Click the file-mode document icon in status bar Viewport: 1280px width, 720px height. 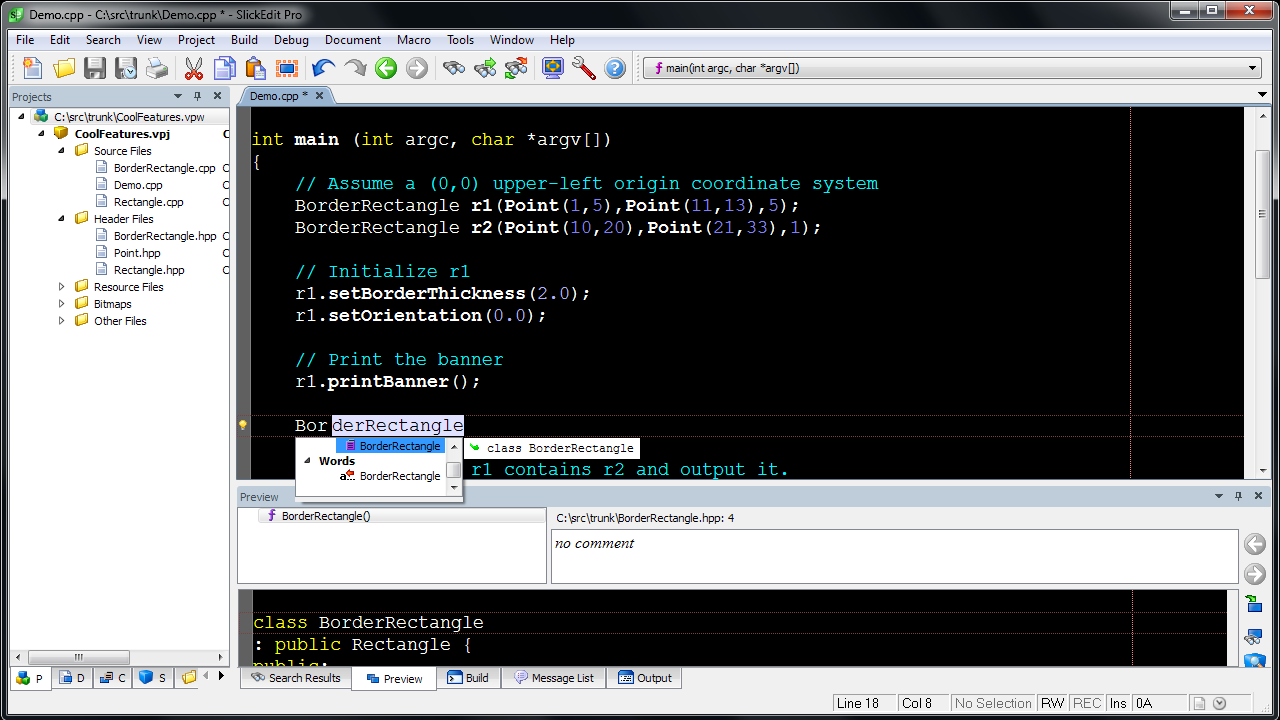(x=1199, y=703)
